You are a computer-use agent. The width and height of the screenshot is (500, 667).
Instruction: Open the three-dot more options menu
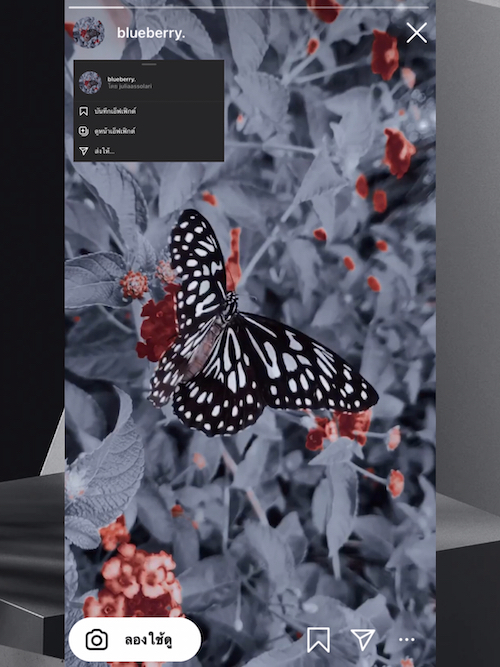406,639
